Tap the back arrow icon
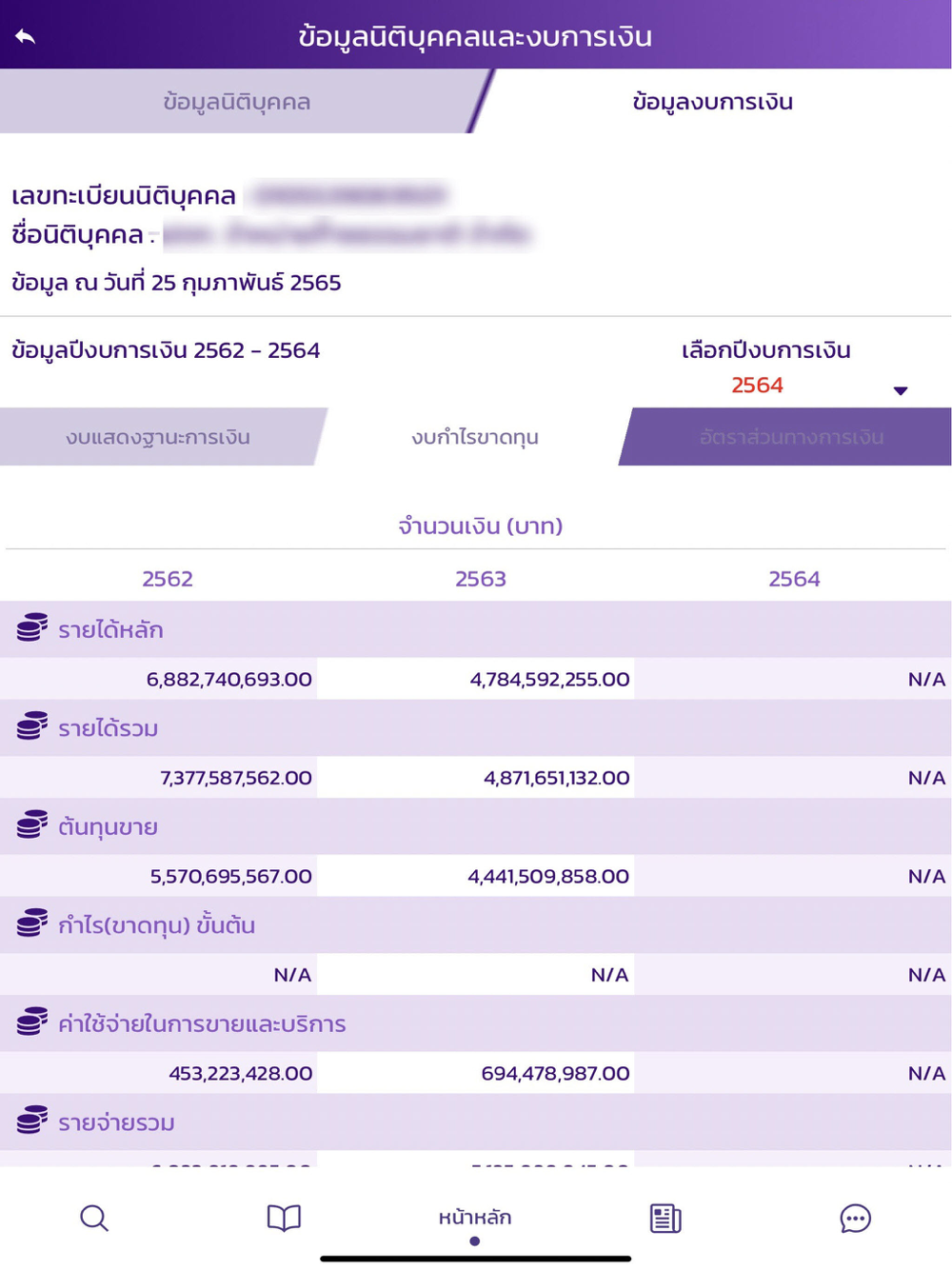 (26, 36)
